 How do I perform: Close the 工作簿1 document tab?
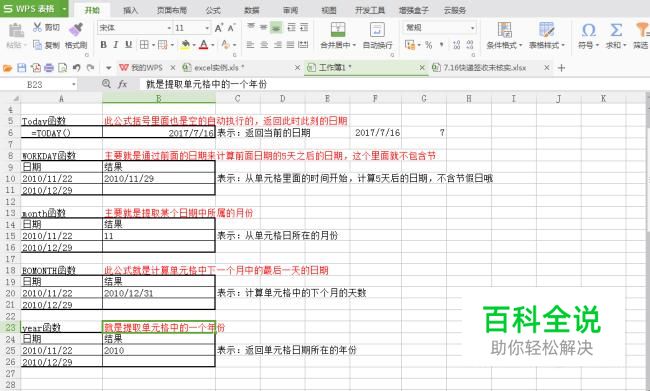pyautogui.click(x=422, y=68)
